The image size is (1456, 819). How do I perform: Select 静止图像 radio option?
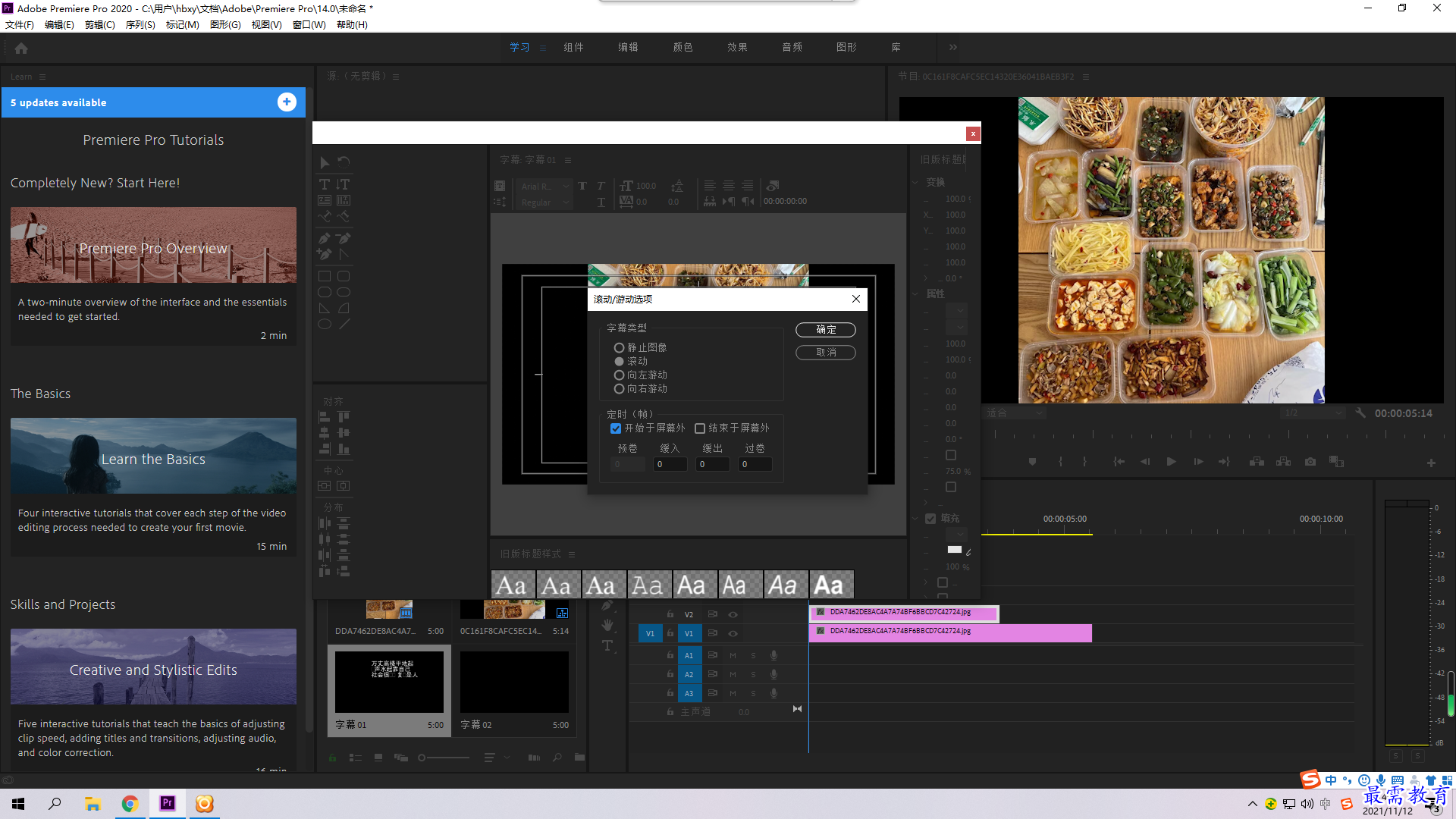click(619, 347)
